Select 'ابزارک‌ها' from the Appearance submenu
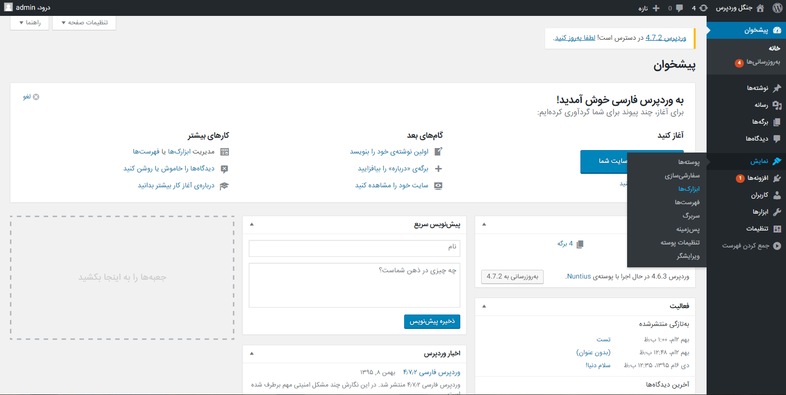Screen dimensions: 786x395 [x=689, y=189]
